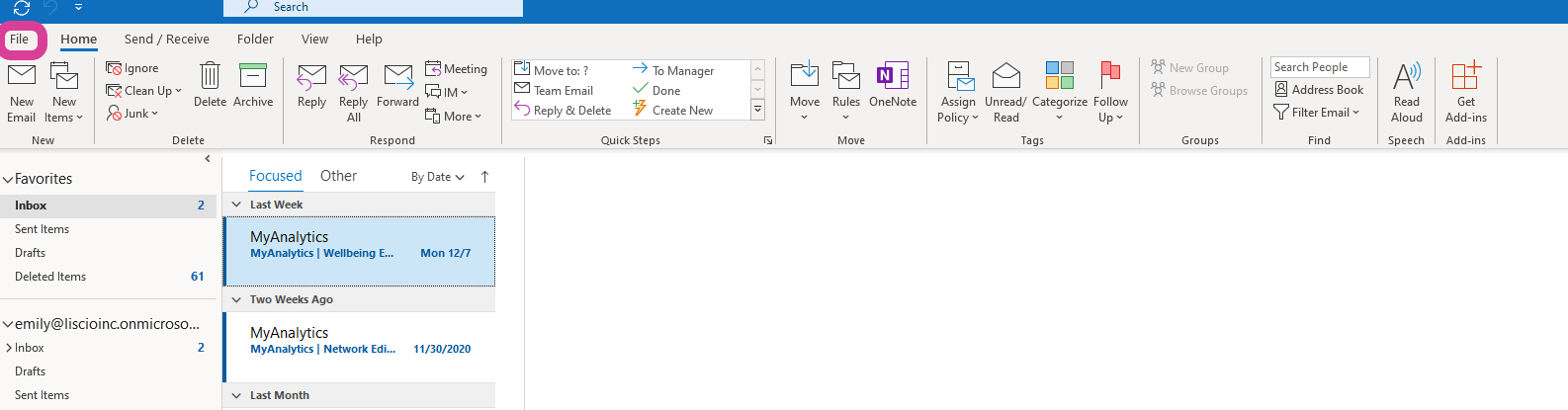This screenshot has height=410, width=1568.
Task: Switch to Other inbox tab
Action: [x=338, y=176]
